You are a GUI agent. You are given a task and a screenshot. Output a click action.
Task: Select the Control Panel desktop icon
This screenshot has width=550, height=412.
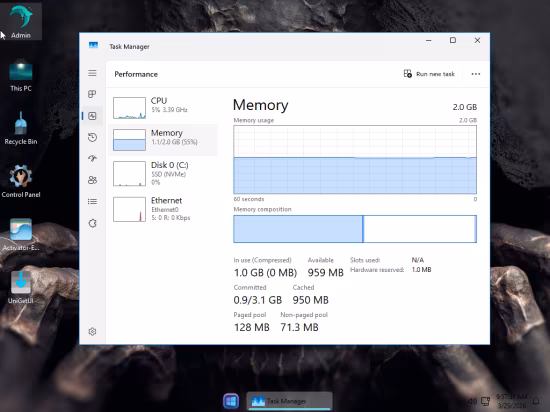tap(21, 182)
